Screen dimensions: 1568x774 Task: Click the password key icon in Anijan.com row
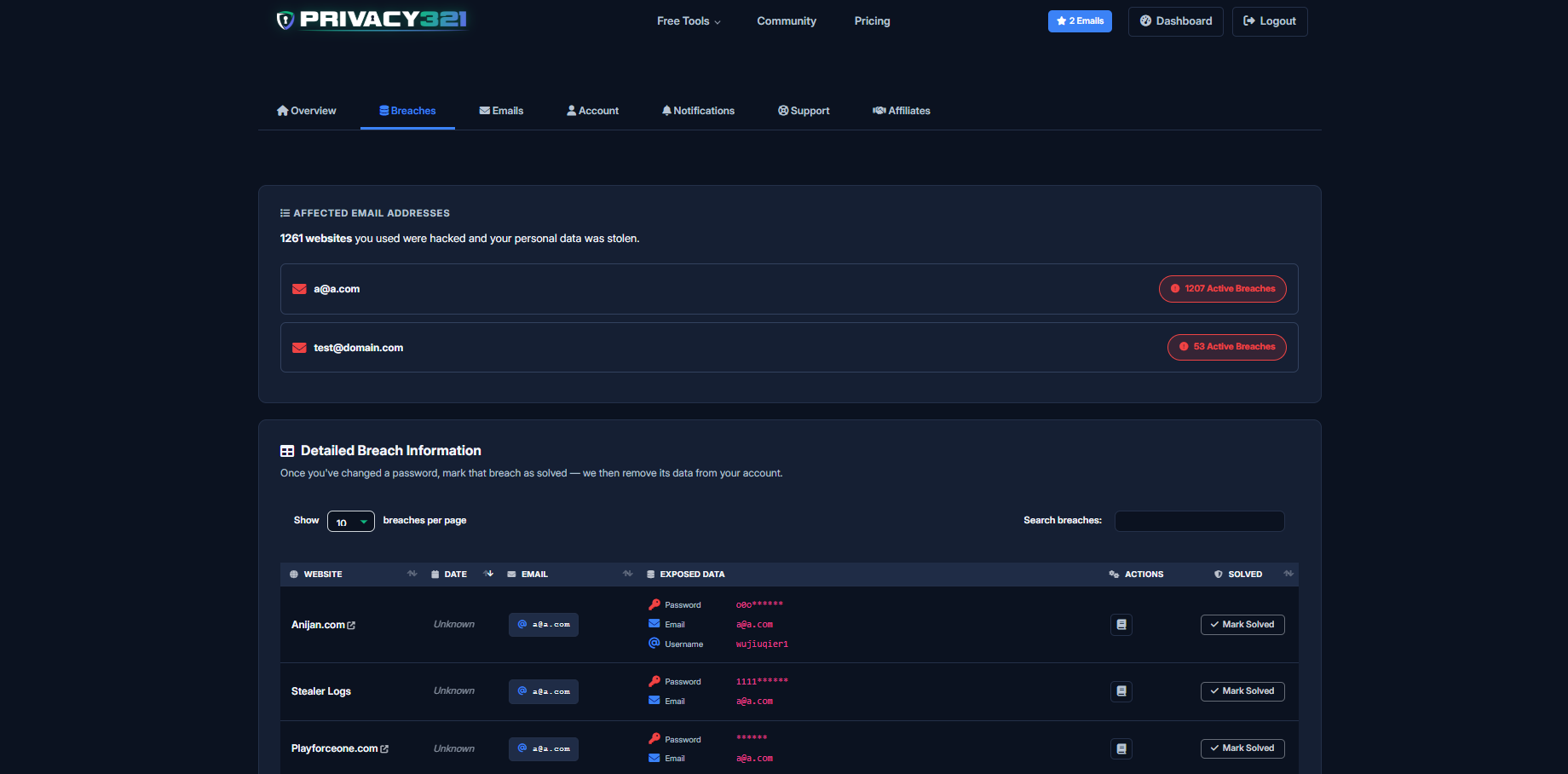[654, 604]
